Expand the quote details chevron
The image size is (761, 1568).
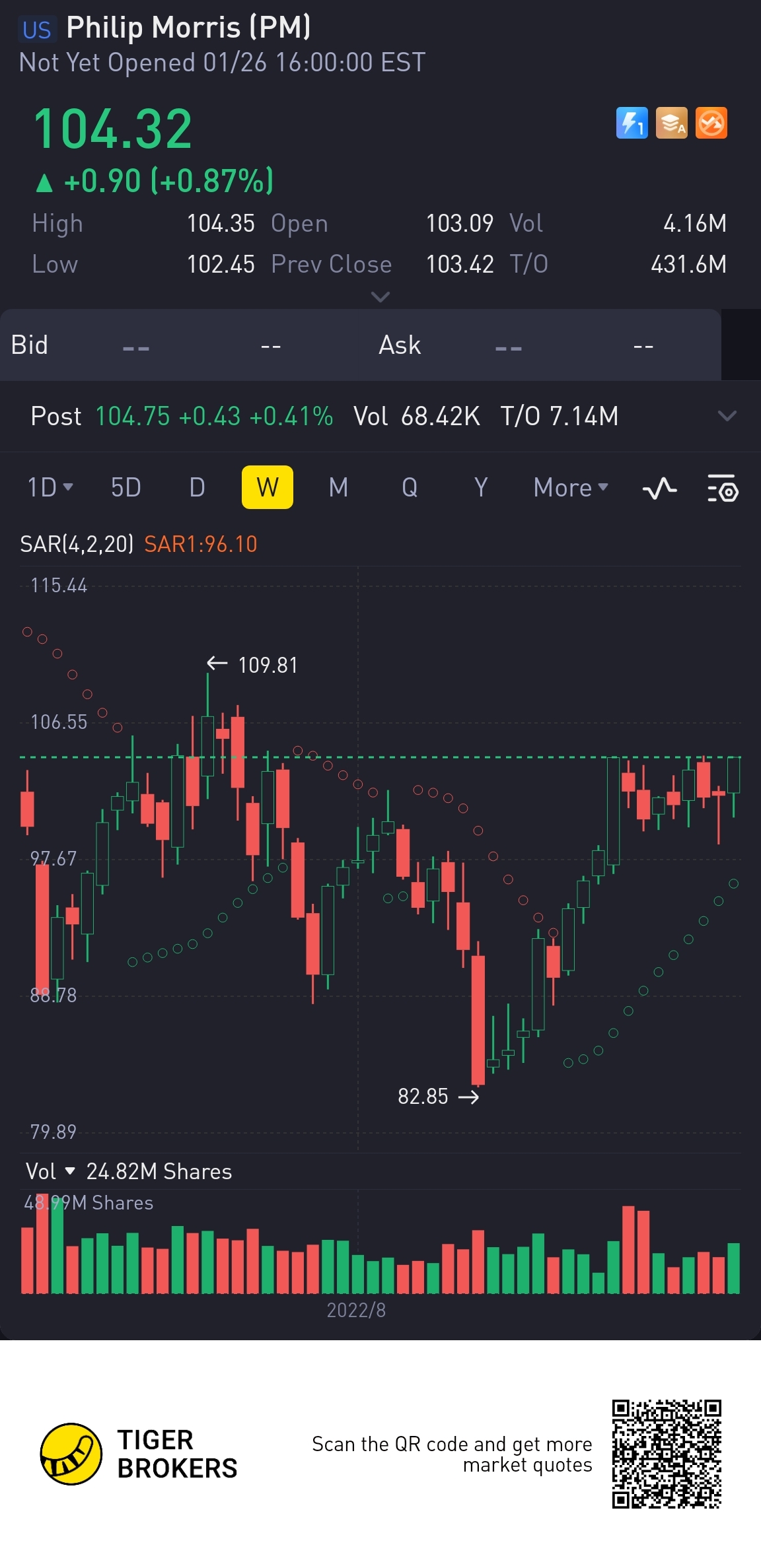click(x=380, y=297)
